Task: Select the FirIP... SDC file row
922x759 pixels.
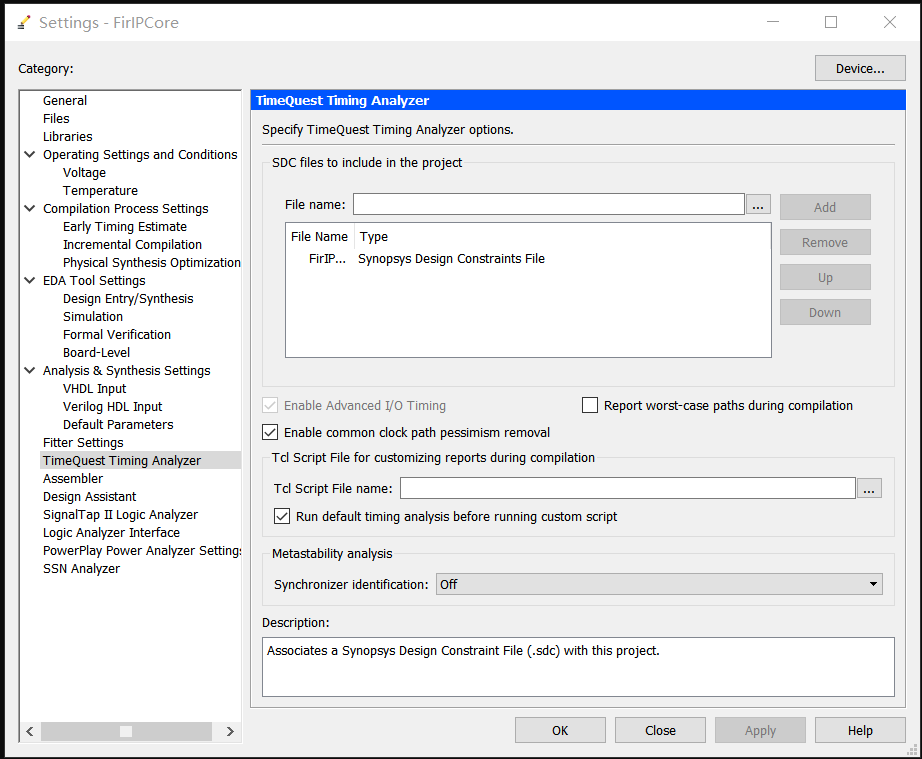Action: [x=528, y=259]
